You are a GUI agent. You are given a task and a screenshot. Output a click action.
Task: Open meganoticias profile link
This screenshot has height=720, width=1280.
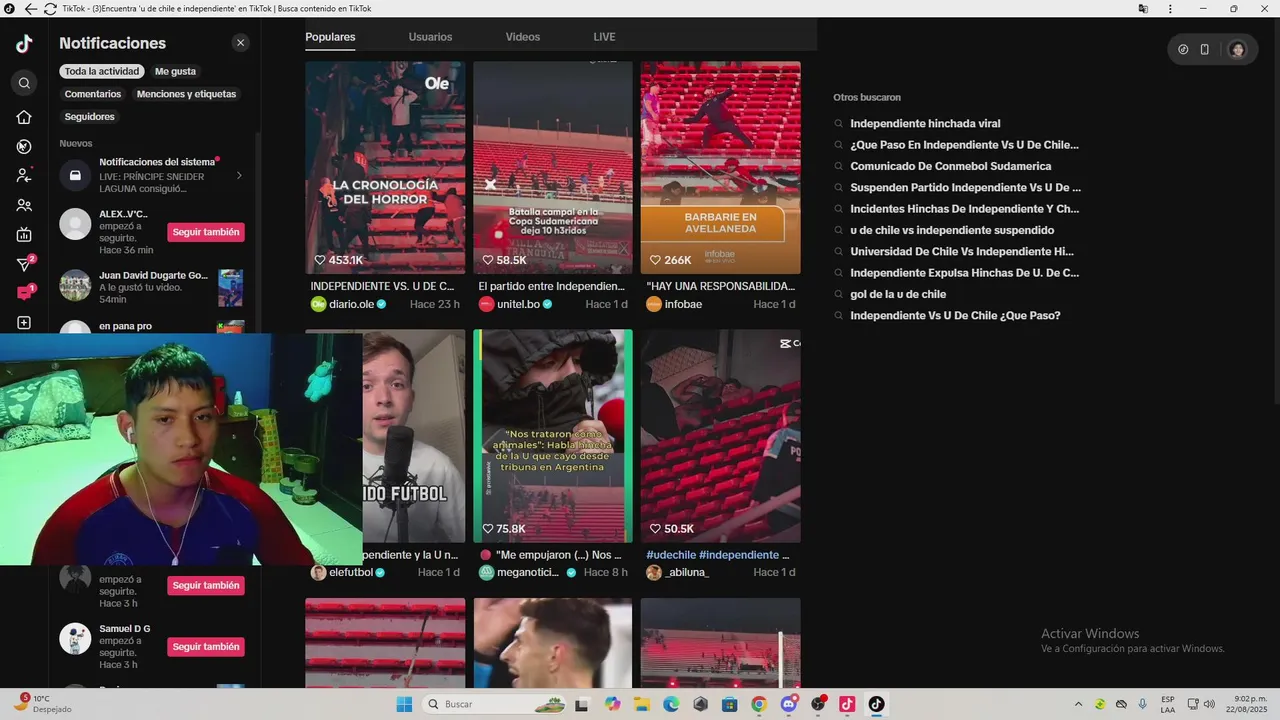[528, 573]
